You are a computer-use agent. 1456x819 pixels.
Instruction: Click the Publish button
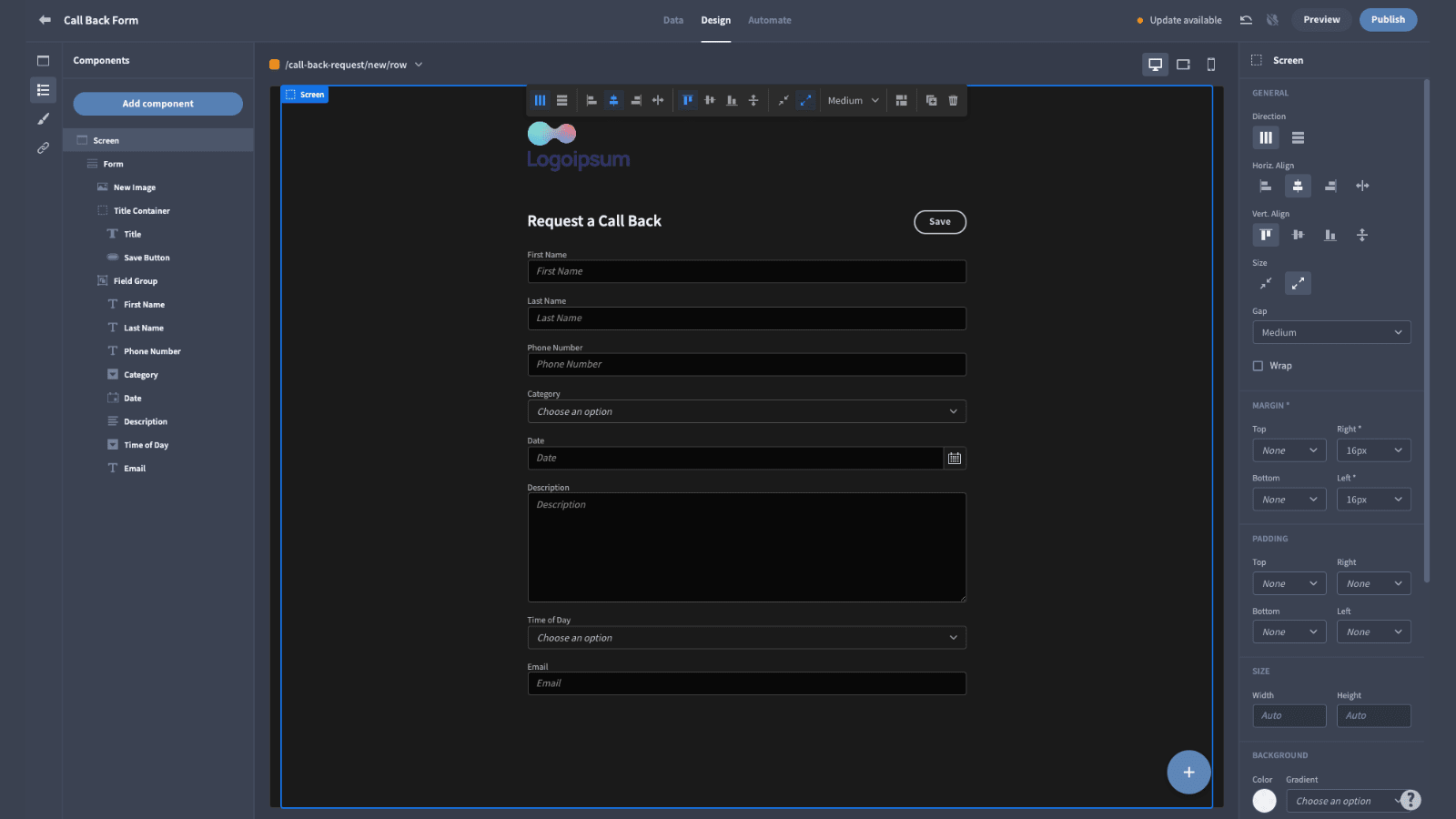pos(1388,20)
